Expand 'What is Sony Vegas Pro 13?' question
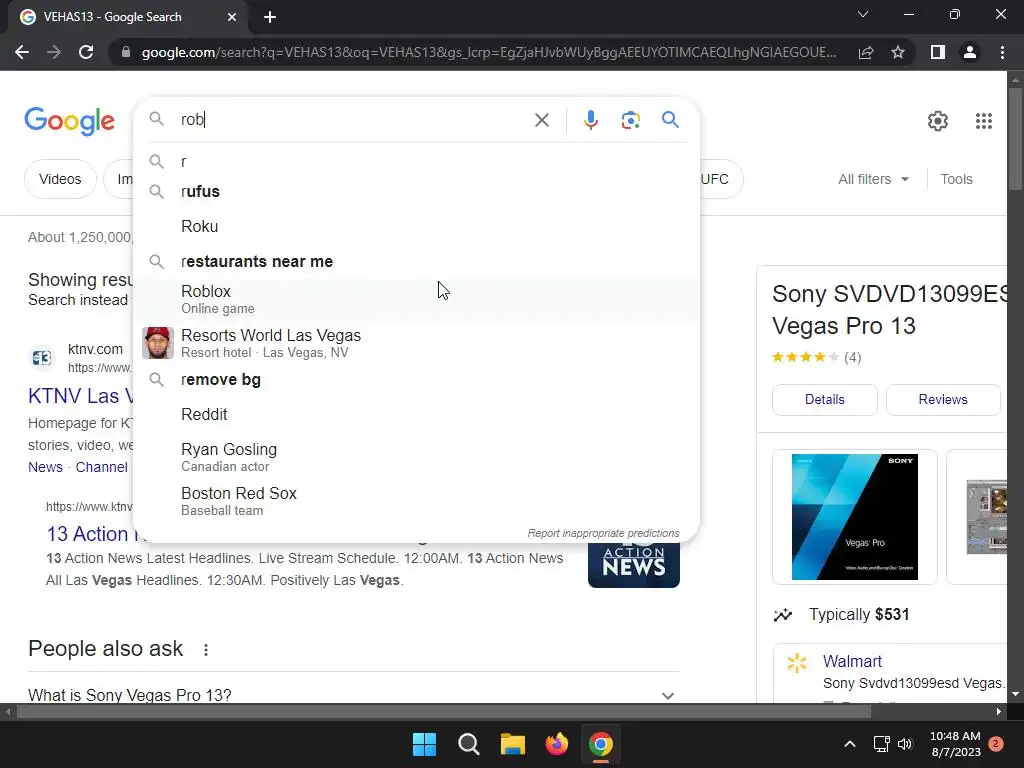 coord(353,695)
